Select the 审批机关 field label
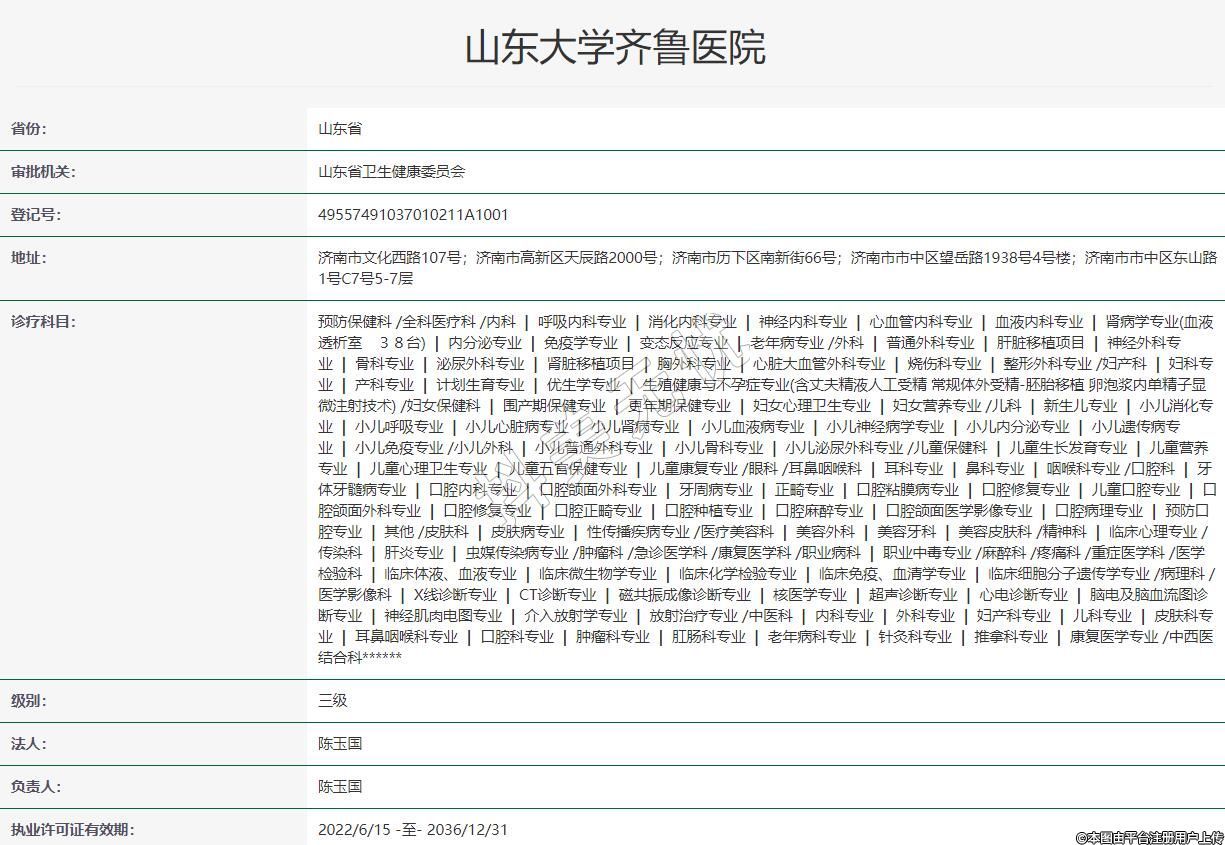The image size is (1225, 845). click(x=43, y=172)
